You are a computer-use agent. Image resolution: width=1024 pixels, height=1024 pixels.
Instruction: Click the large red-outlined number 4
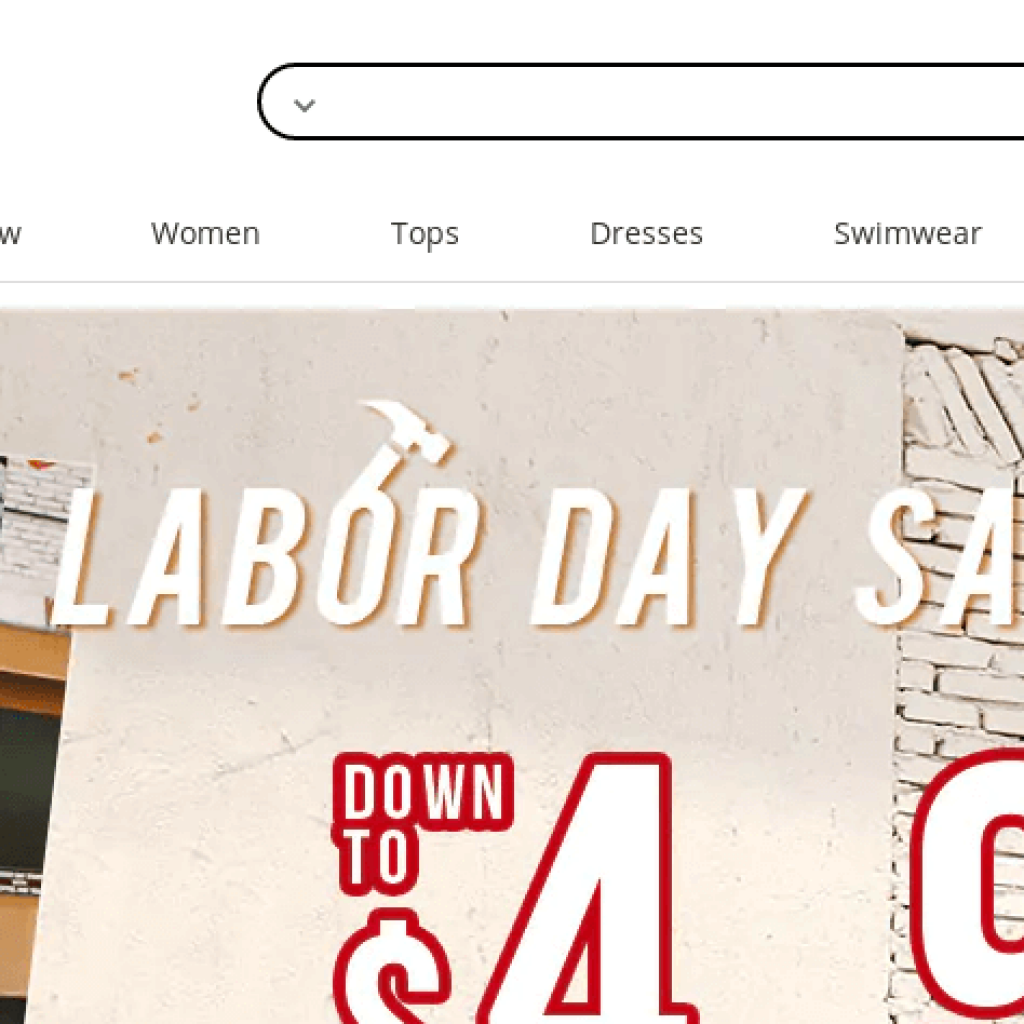586,889
